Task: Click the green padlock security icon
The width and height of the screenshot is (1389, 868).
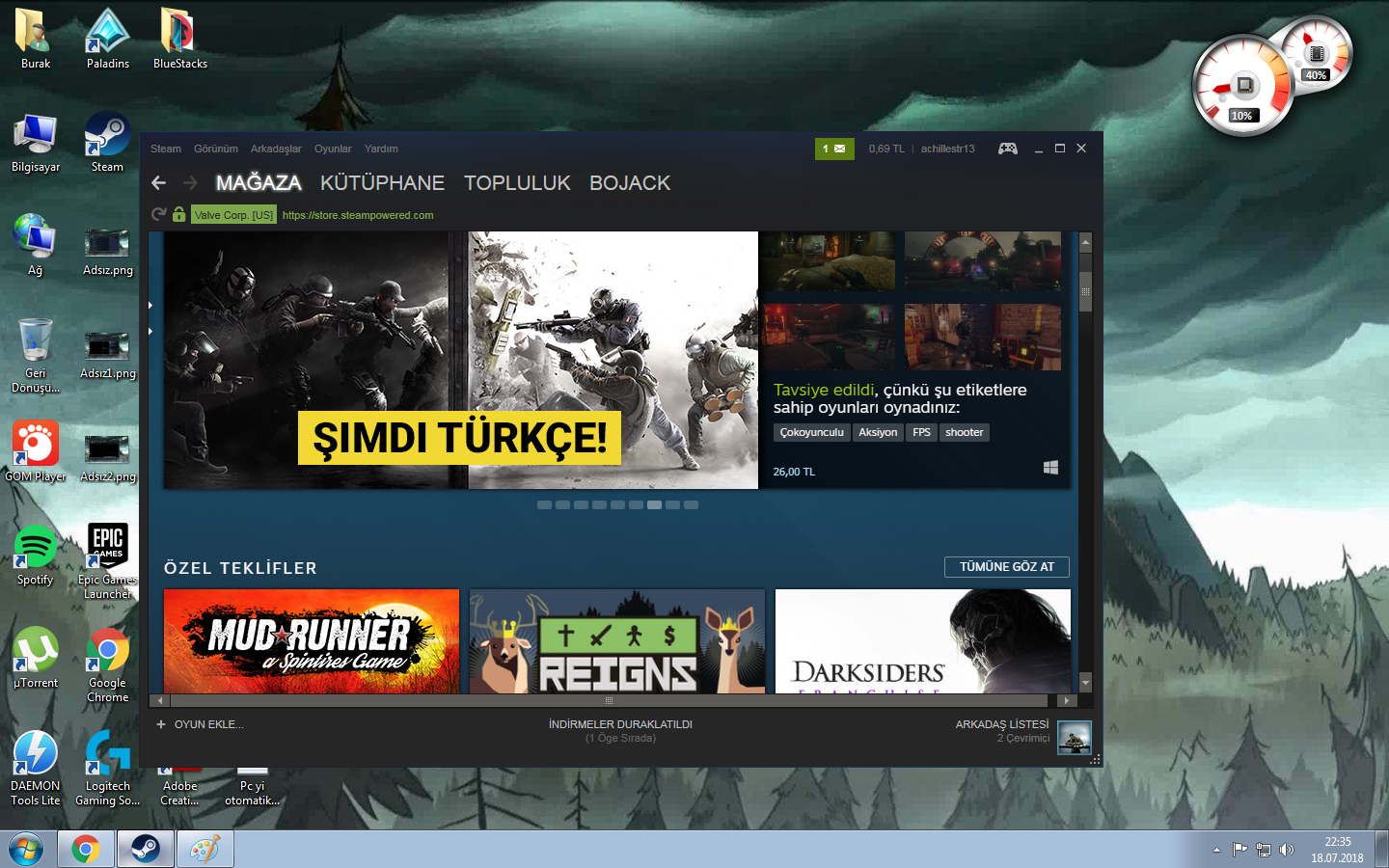Action: (178, 214)
